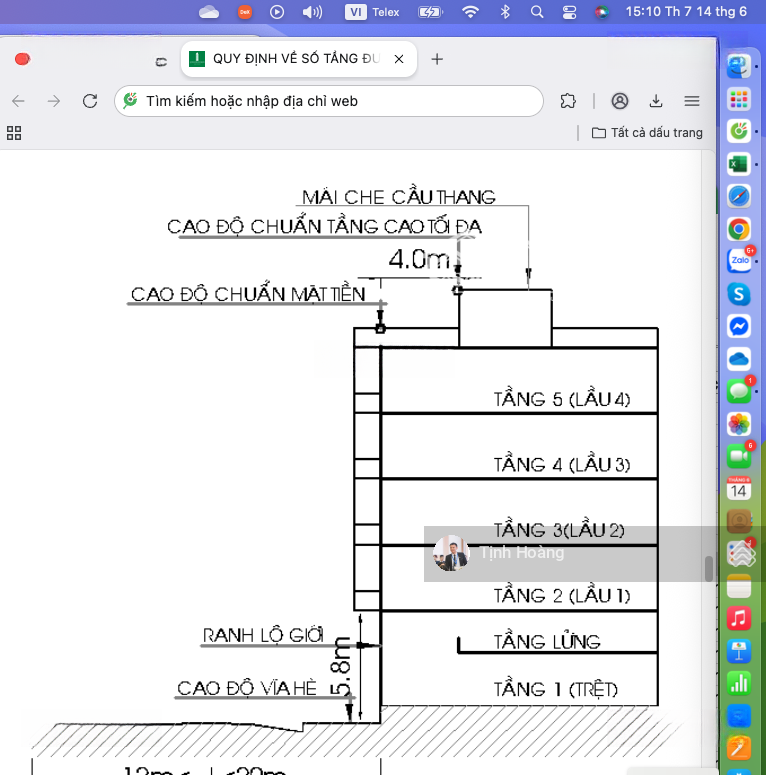Open the user profile icon

click(x=620, y=101)
